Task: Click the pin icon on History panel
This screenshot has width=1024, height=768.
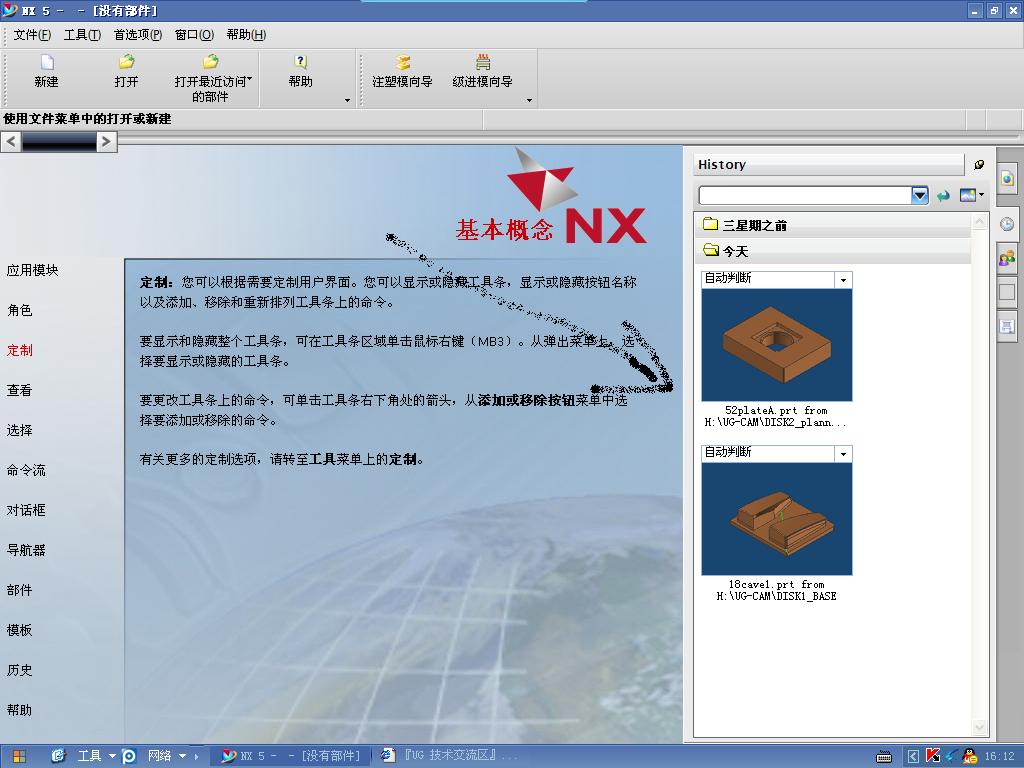Action: [x=979, y=165]
